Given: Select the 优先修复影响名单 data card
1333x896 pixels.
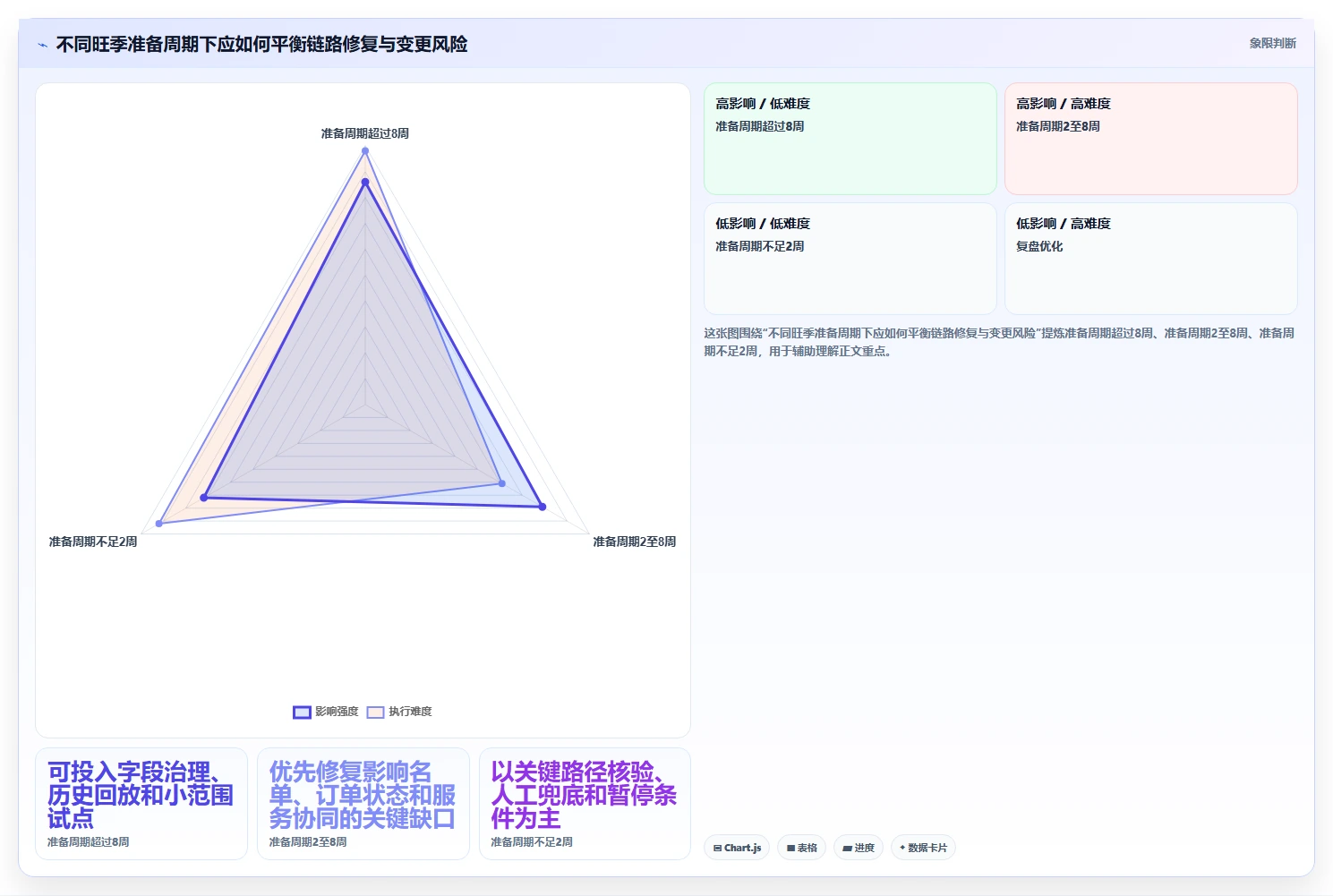Looking at the screenshot, I should point(363,804).
